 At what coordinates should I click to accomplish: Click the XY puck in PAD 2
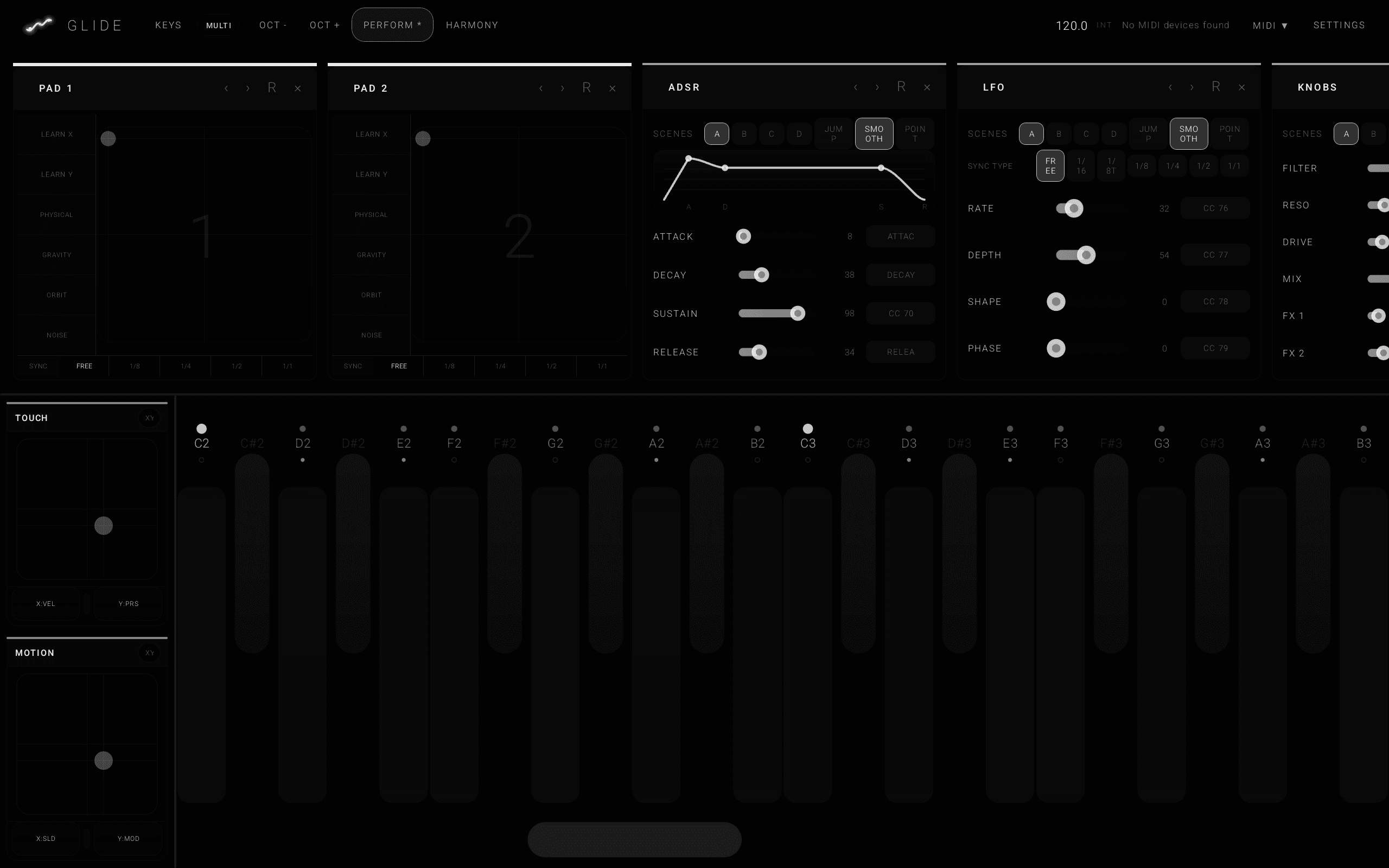point(423,138)
